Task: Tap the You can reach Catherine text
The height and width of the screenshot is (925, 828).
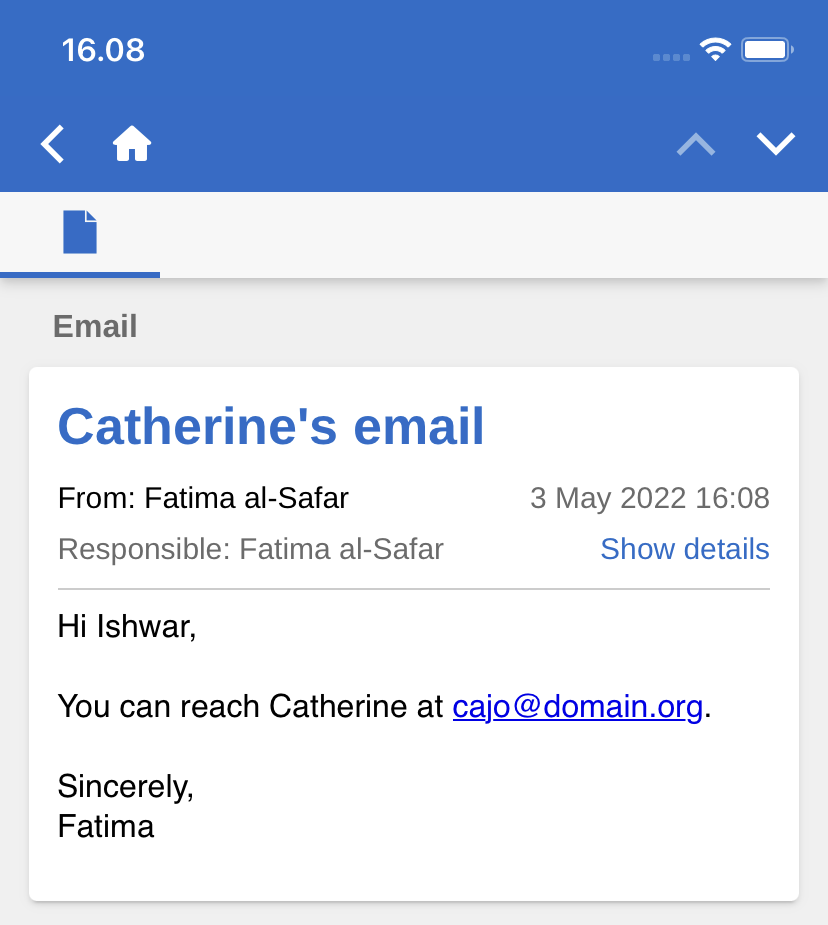Action: pos(250,707)
